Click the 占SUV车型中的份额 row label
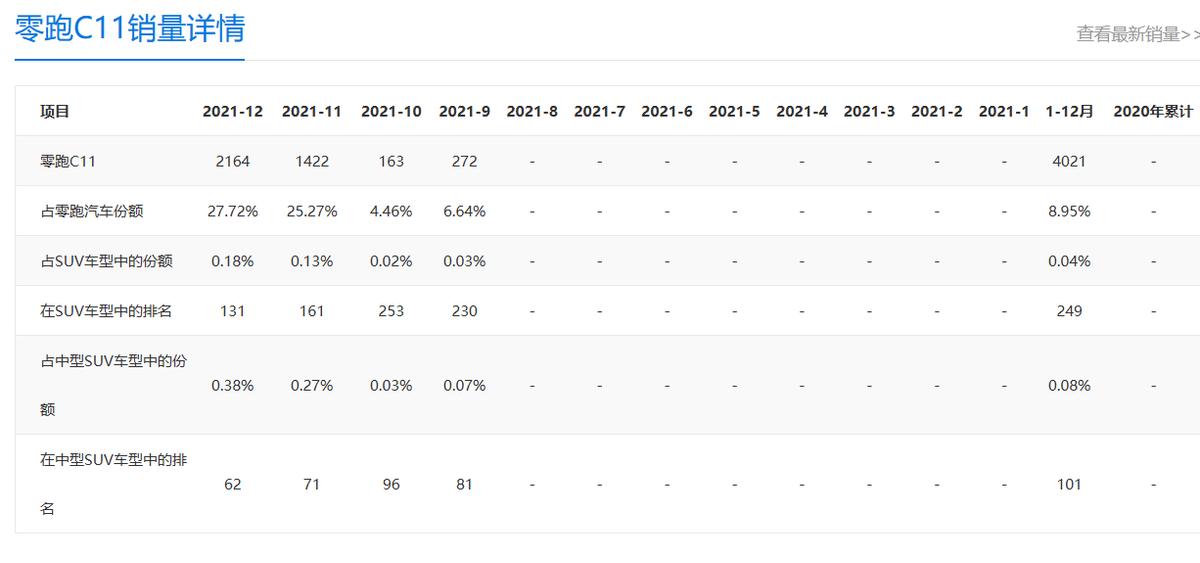Viewport: 1200px width, 563px height. tap(106, 261)
